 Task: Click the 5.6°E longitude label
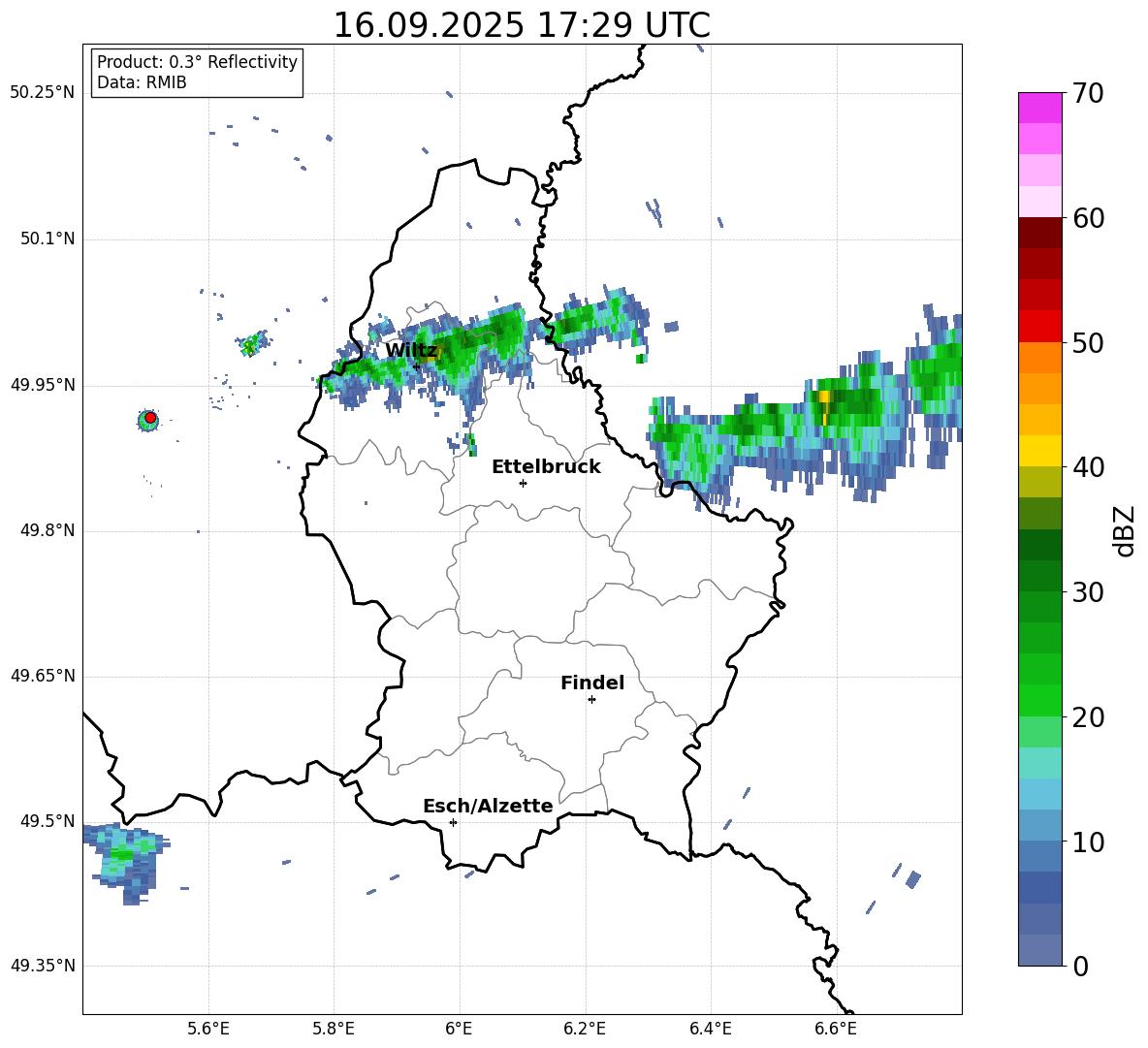207,1029
